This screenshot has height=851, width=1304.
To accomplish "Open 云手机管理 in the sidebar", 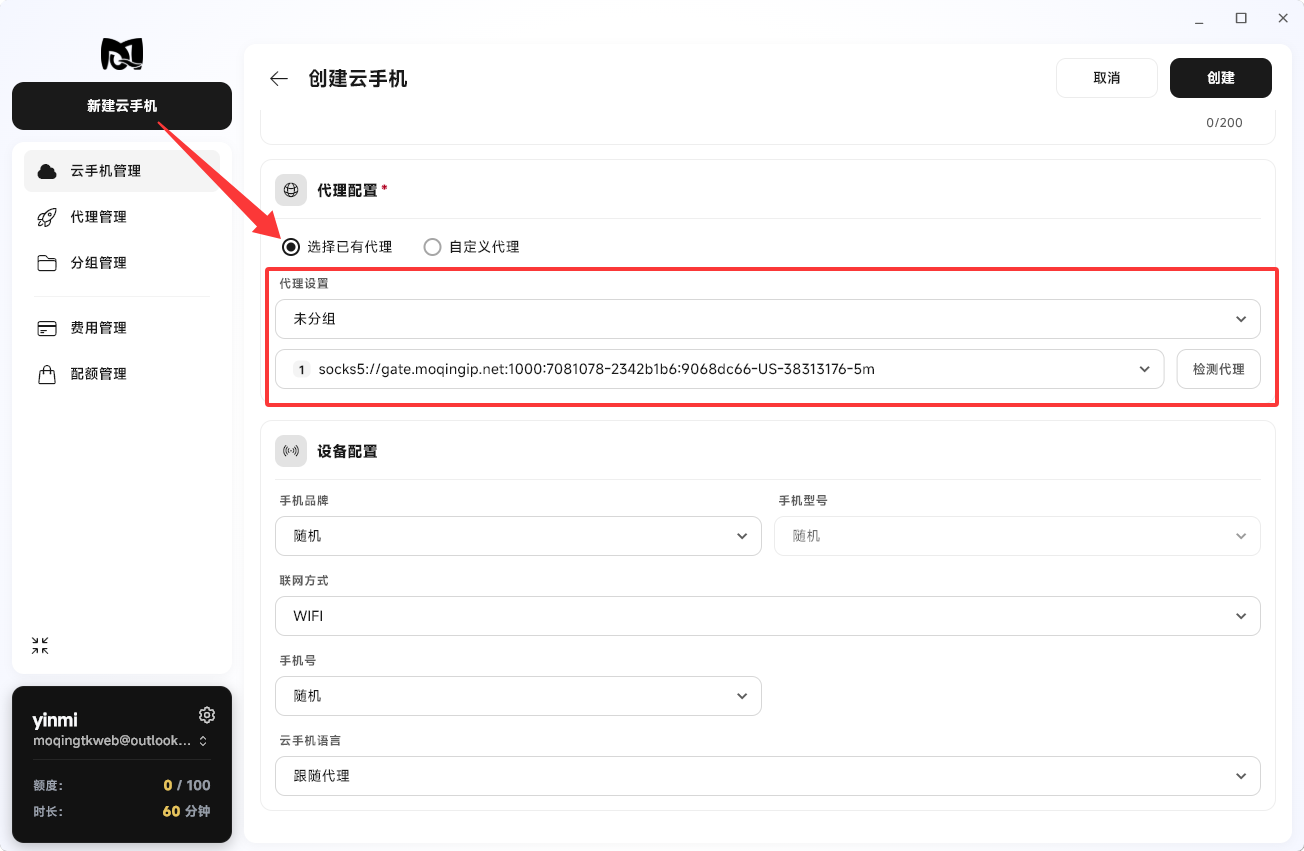I will pyautogui.click(x=122, y=171).
